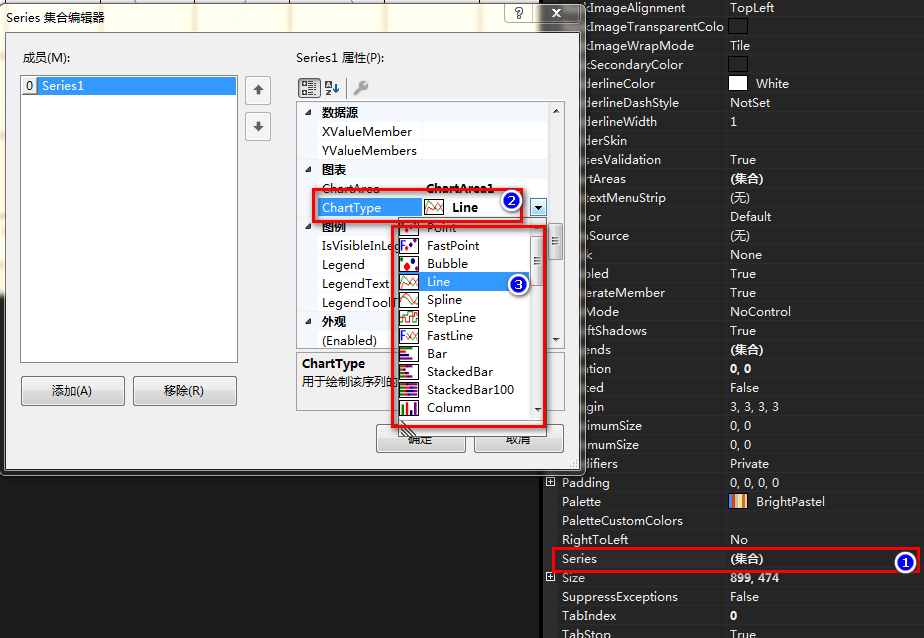Select the PaletteCustomColors property row
This screenshot has width=924, height=638.
click(741, 520)
